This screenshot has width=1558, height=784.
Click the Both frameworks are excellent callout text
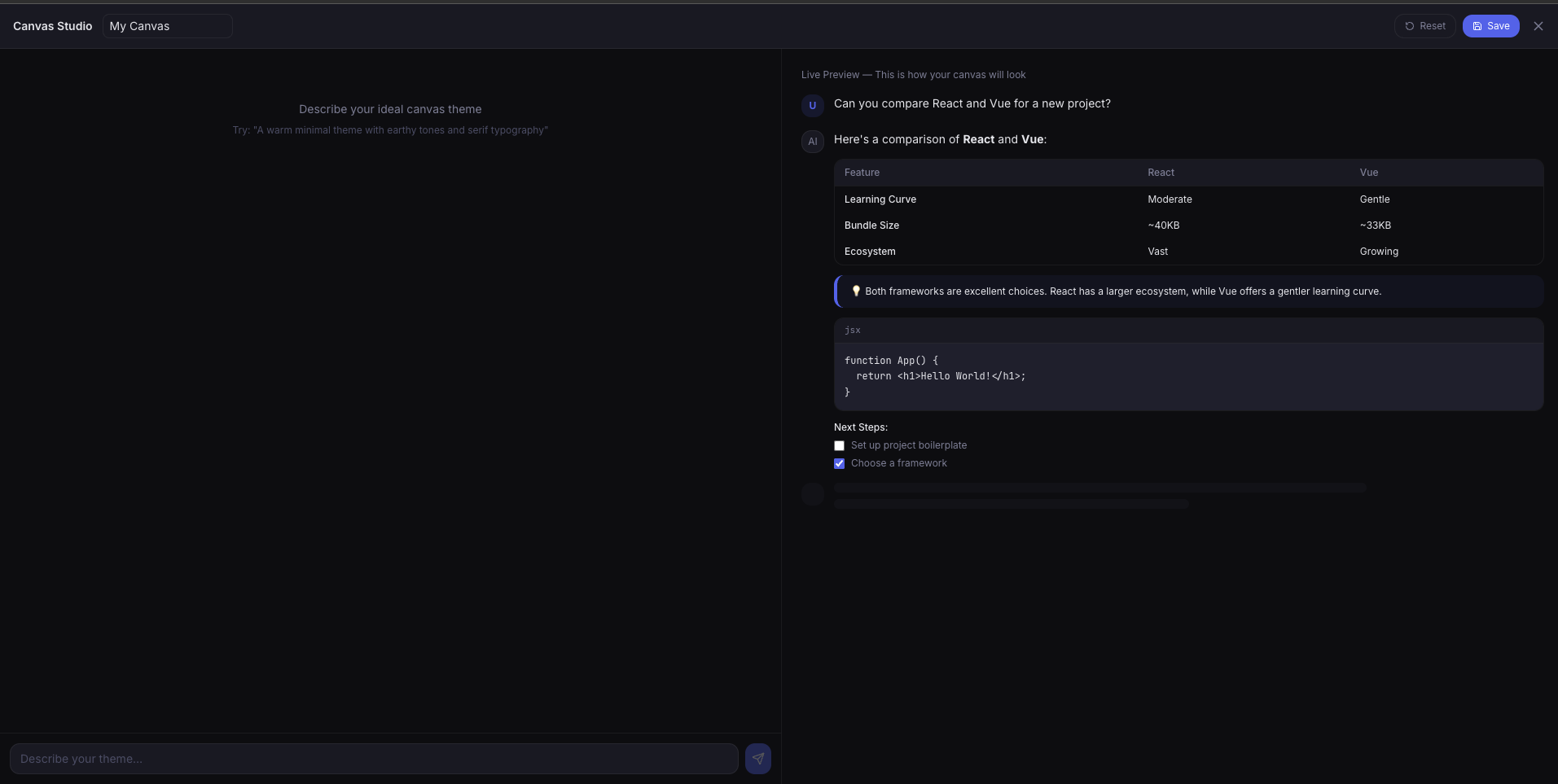tap(1123, 291)
